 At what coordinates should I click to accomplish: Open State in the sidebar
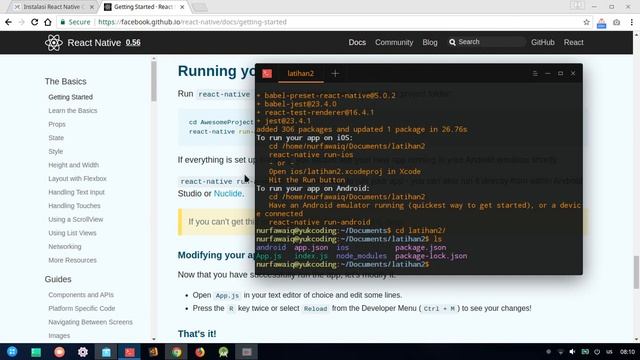click(56, 138)
